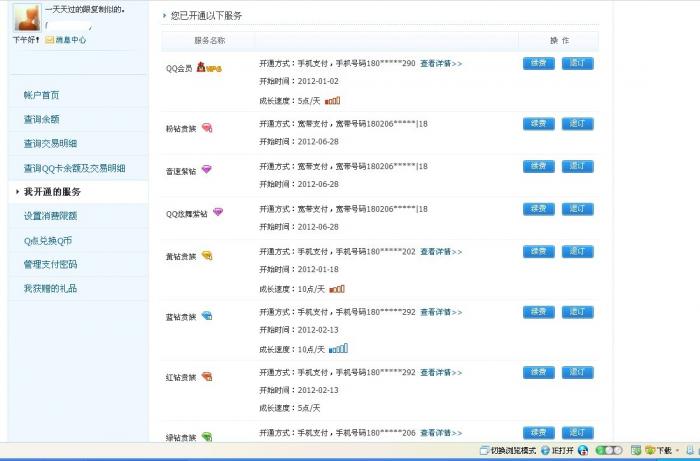
Task: Click the green diamond icon beside 绿钻贵族
Action: [x=207, y=437]
